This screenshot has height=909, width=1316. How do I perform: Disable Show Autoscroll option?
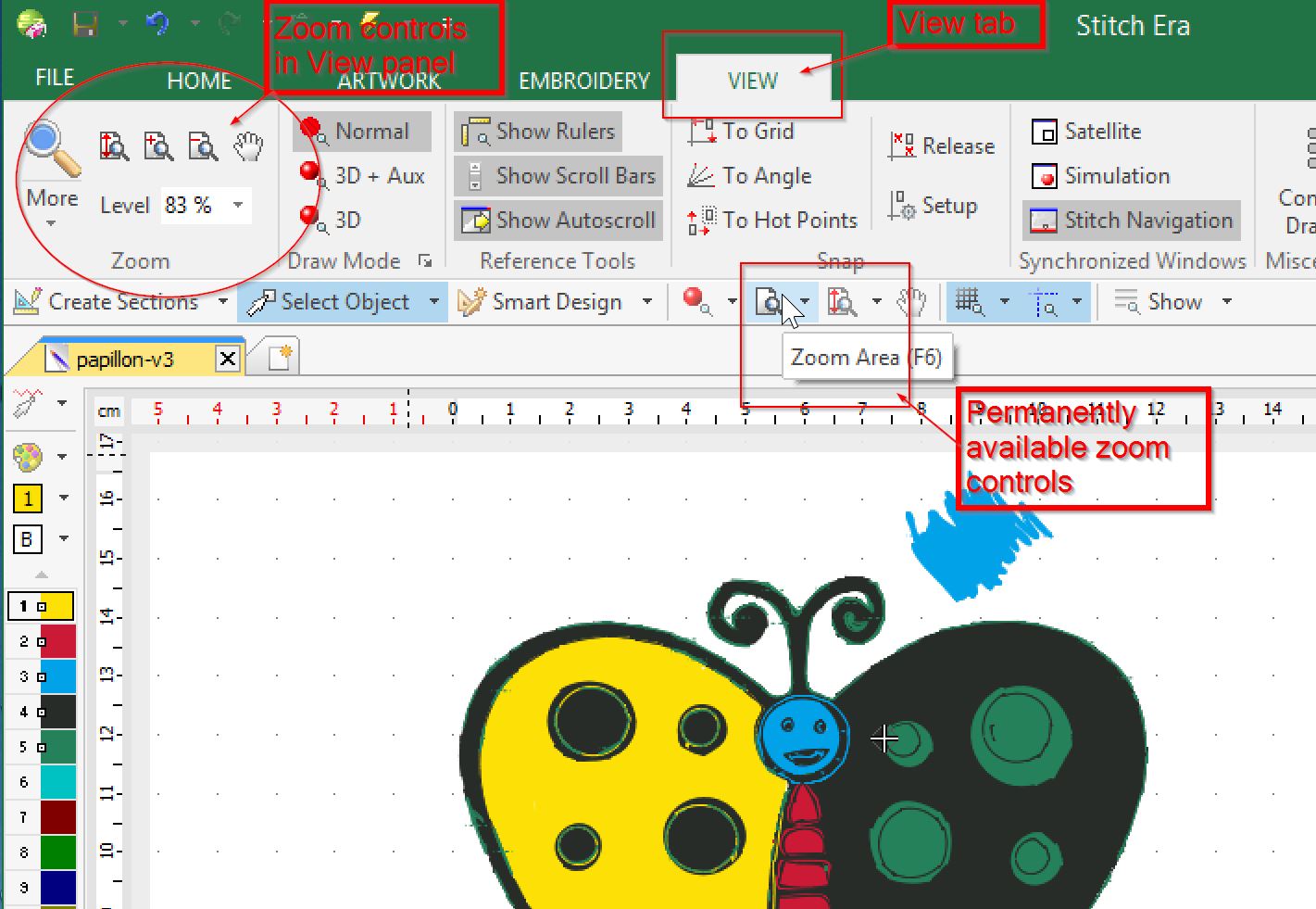pos(558,221)
